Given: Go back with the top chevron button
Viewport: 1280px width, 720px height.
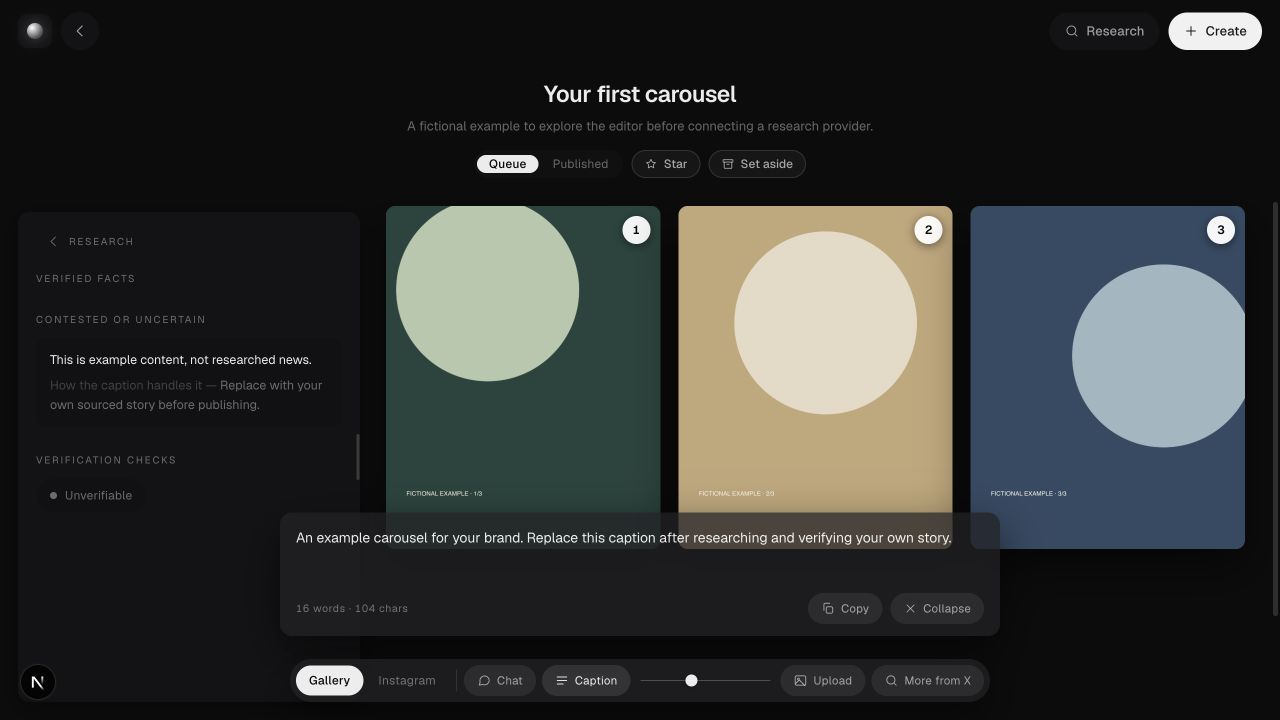Looking at the screenshot, I should point(80,31).
